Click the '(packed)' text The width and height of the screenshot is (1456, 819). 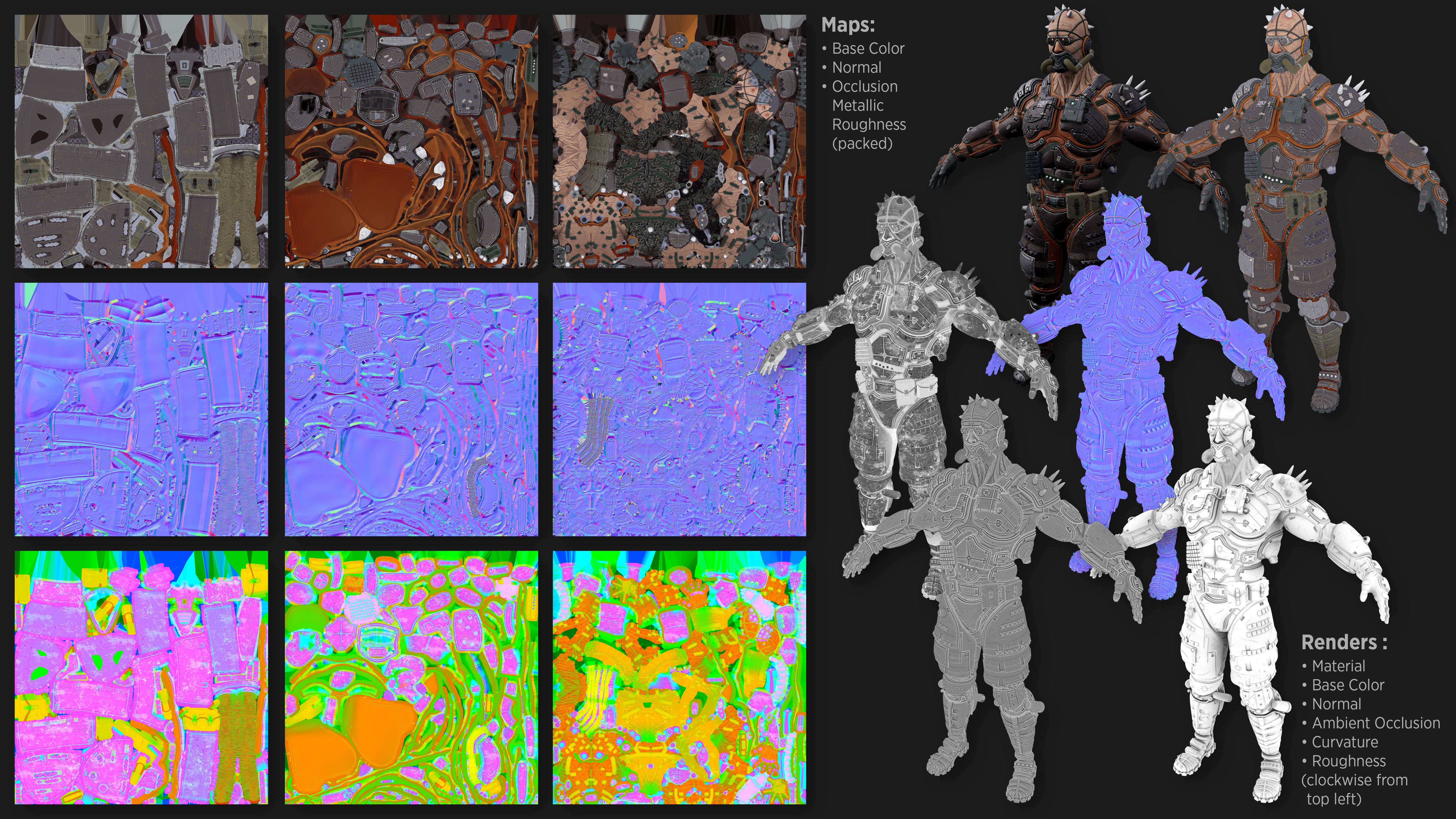(x=862, y=144)
